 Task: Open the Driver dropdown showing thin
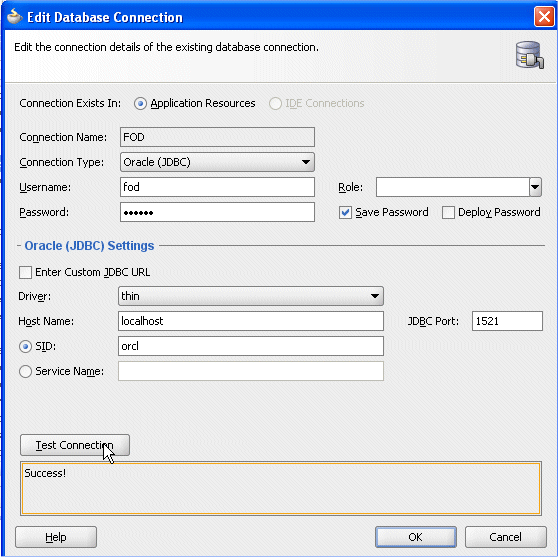tap(251, 296)
